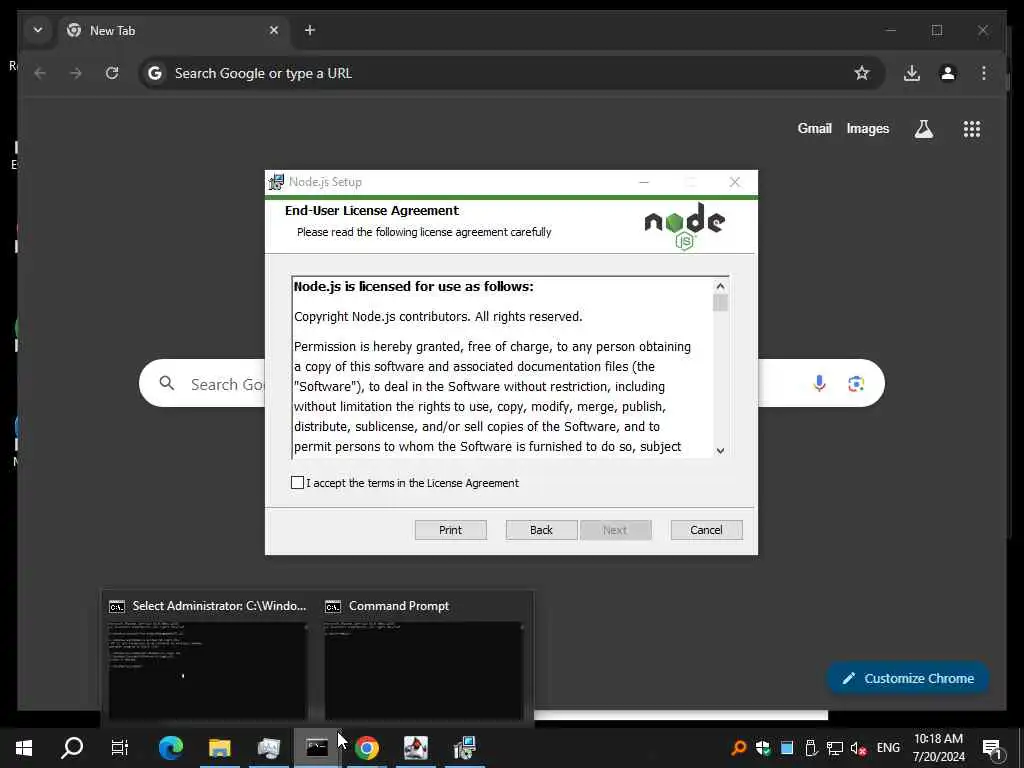Screen dimensions: 1024x768
Task: Open the Gmail link
Action: (814, 129)
